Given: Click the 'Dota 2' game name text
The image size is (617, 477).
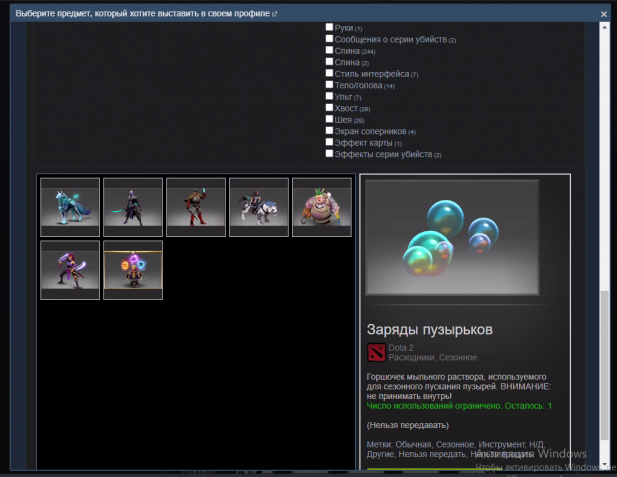Looking at the screenshot, I should [401, 348].
